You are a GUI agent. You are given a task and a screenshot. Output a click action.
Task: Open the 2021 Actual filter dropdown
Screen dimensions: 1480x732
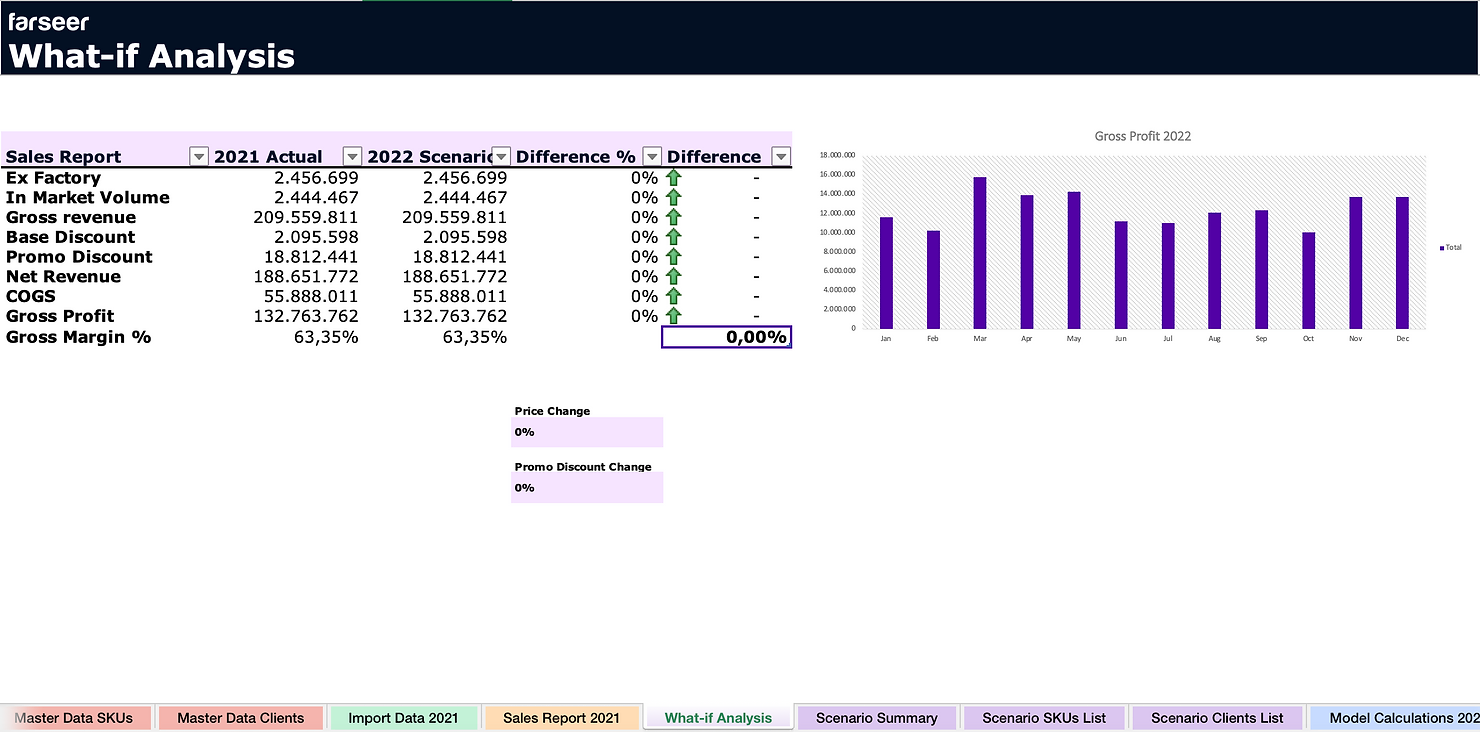pyautogui.click(x=351, y=156)
